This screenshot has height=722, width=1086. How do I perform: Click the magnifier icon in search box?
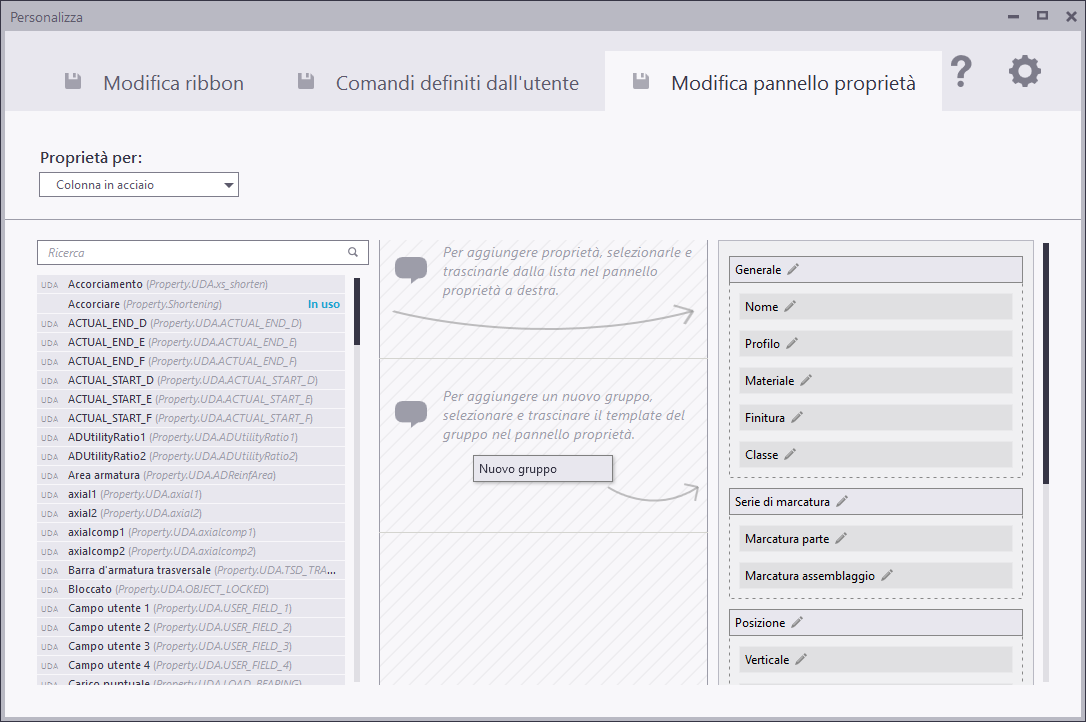[x=353, y=252]
